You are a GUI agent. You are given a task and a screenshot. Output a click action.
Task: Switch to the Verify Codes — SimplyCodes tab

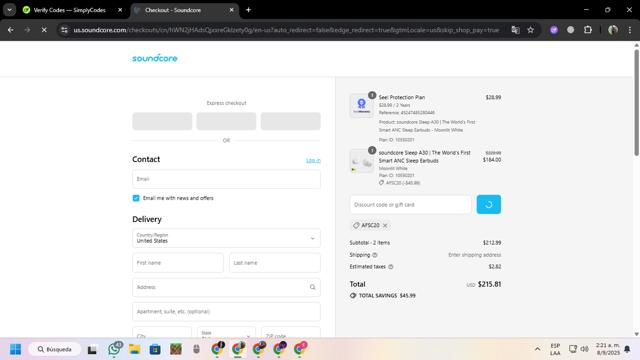coord(69,10)
